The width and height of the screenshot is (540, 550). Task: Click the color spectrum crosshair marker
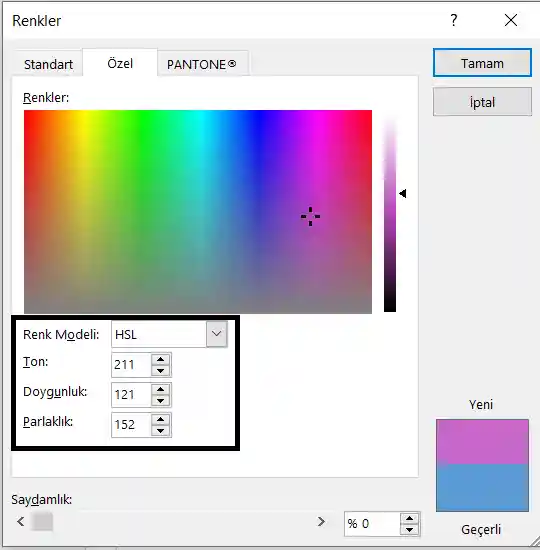point(311,216)
